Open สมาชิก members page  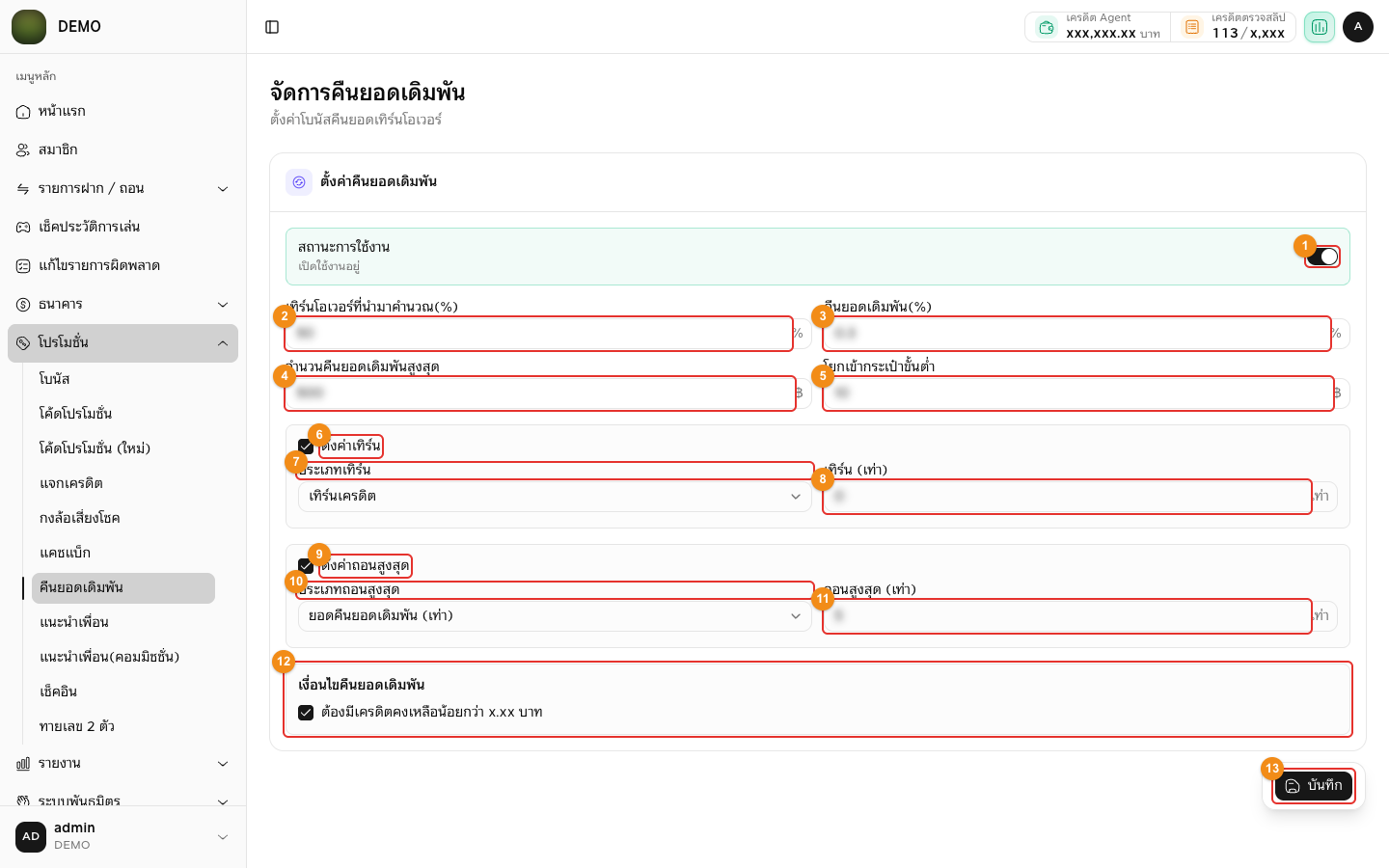(x=123, y=150)
